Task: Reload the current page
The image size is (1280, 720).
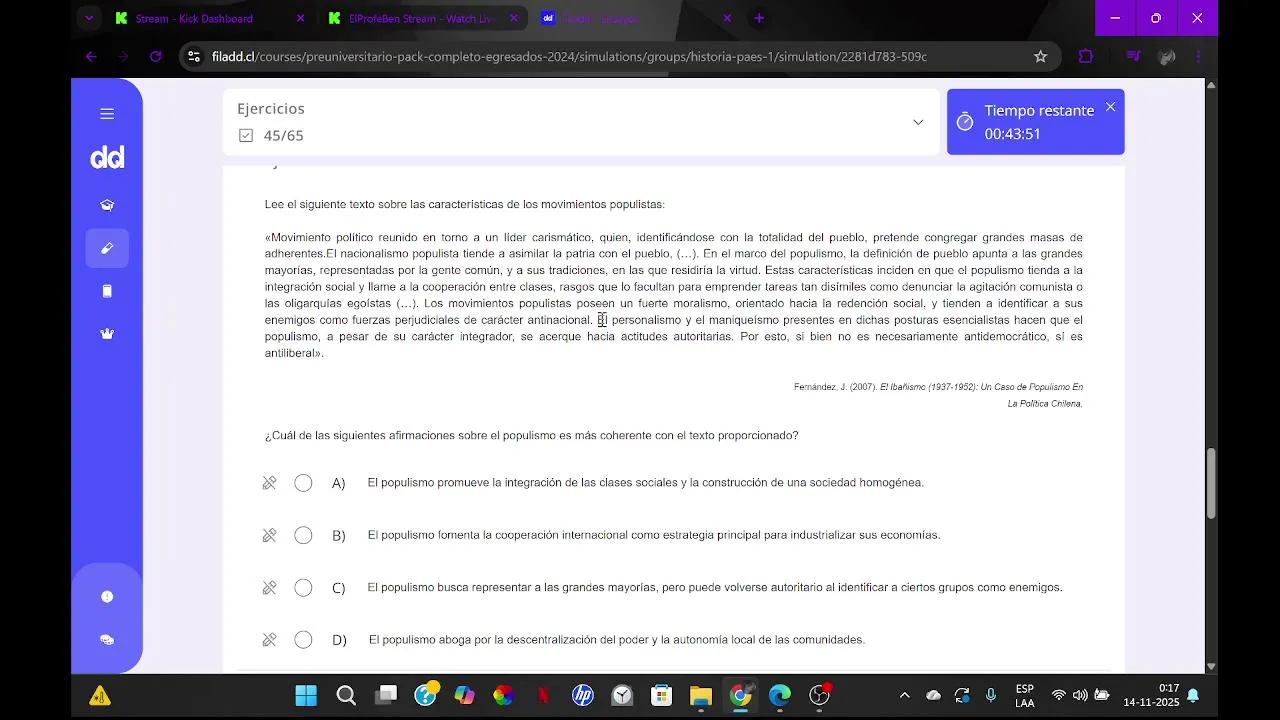Action: [155, 57]
